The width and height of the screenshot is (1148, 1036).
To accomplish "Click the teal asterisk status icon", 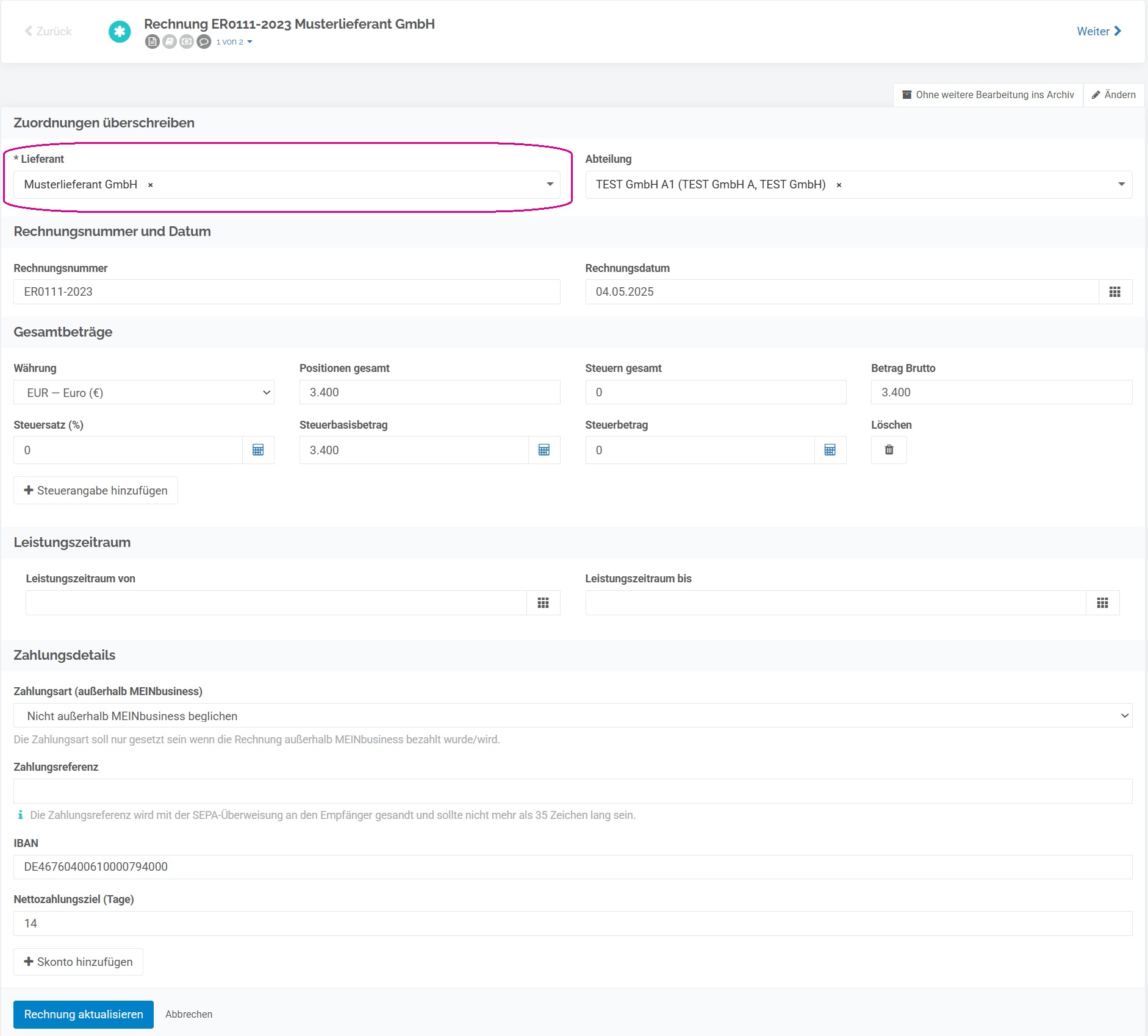I will click(x=120, y=32).
